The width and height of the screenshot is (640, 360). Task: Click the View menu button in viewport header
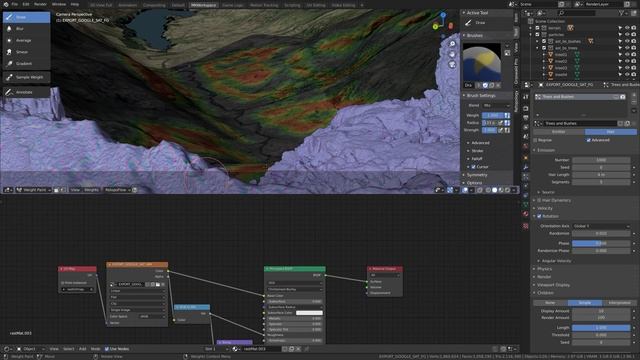pos(75,190)
